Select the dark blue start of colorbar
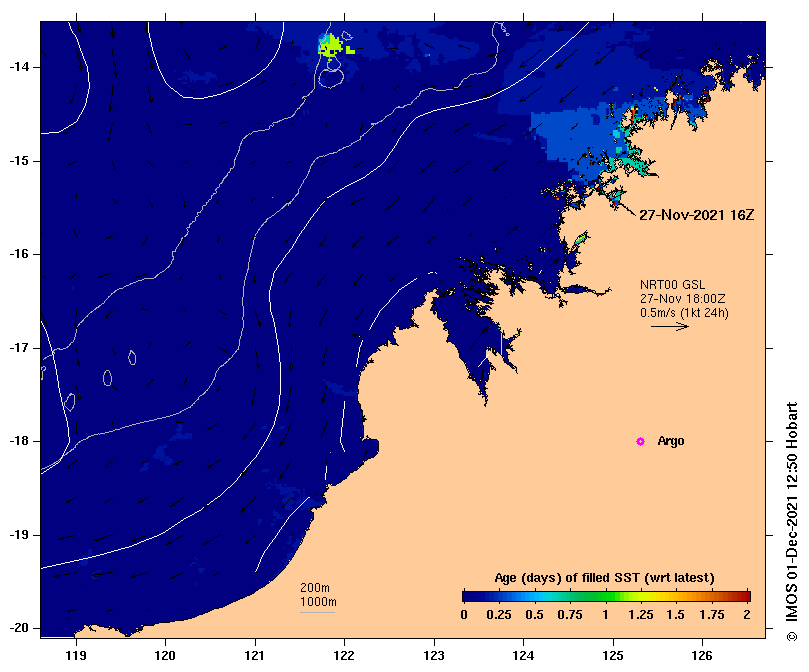Viewport: 809px width, 672px height. click(x=469, y=596)
